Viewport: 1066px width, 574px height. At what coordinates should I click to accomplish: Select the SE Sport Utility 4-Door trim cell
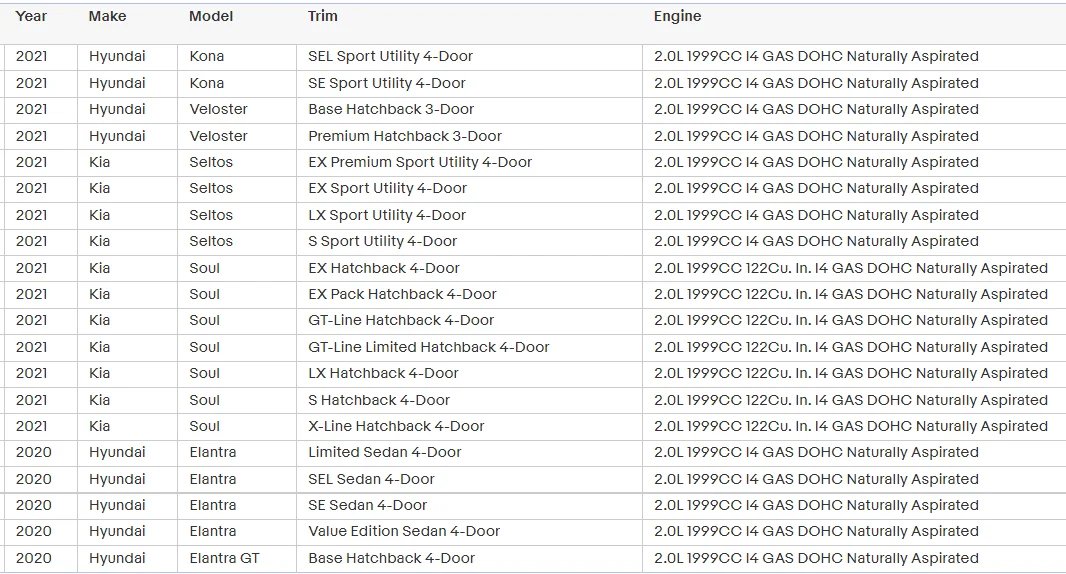click(387, 83)
